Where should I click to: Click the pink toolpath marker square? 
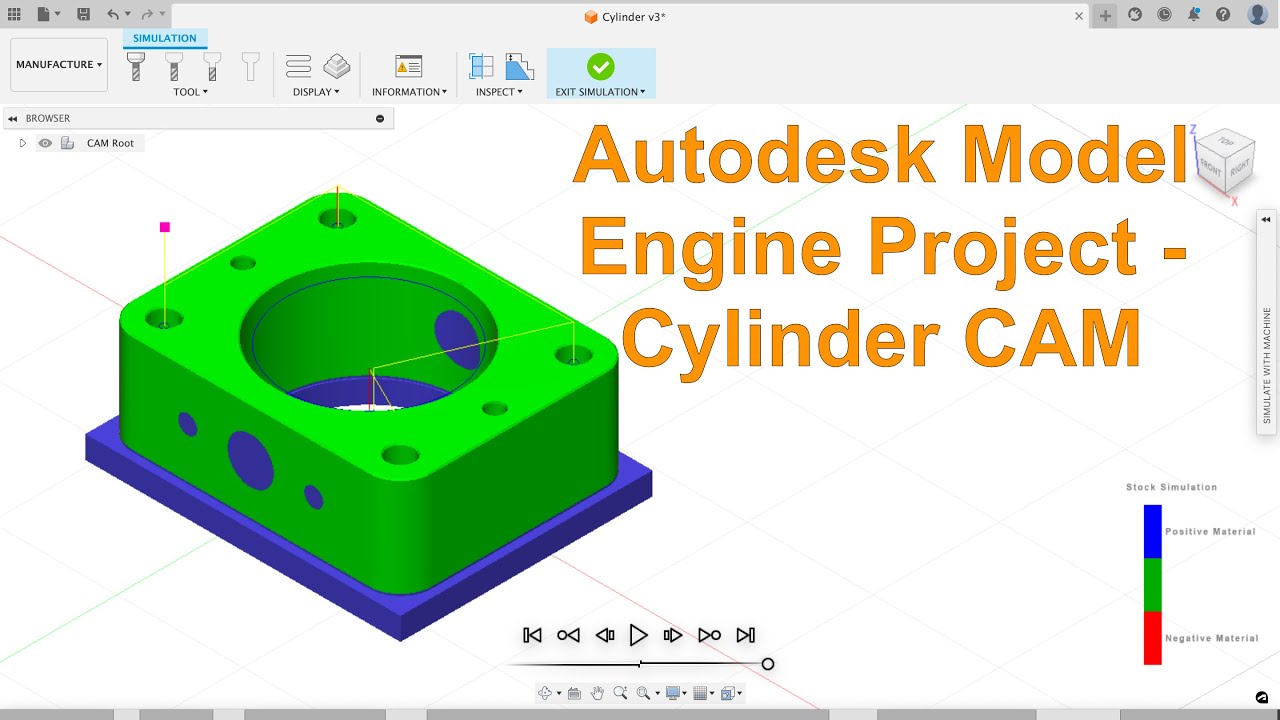point(165,227)
